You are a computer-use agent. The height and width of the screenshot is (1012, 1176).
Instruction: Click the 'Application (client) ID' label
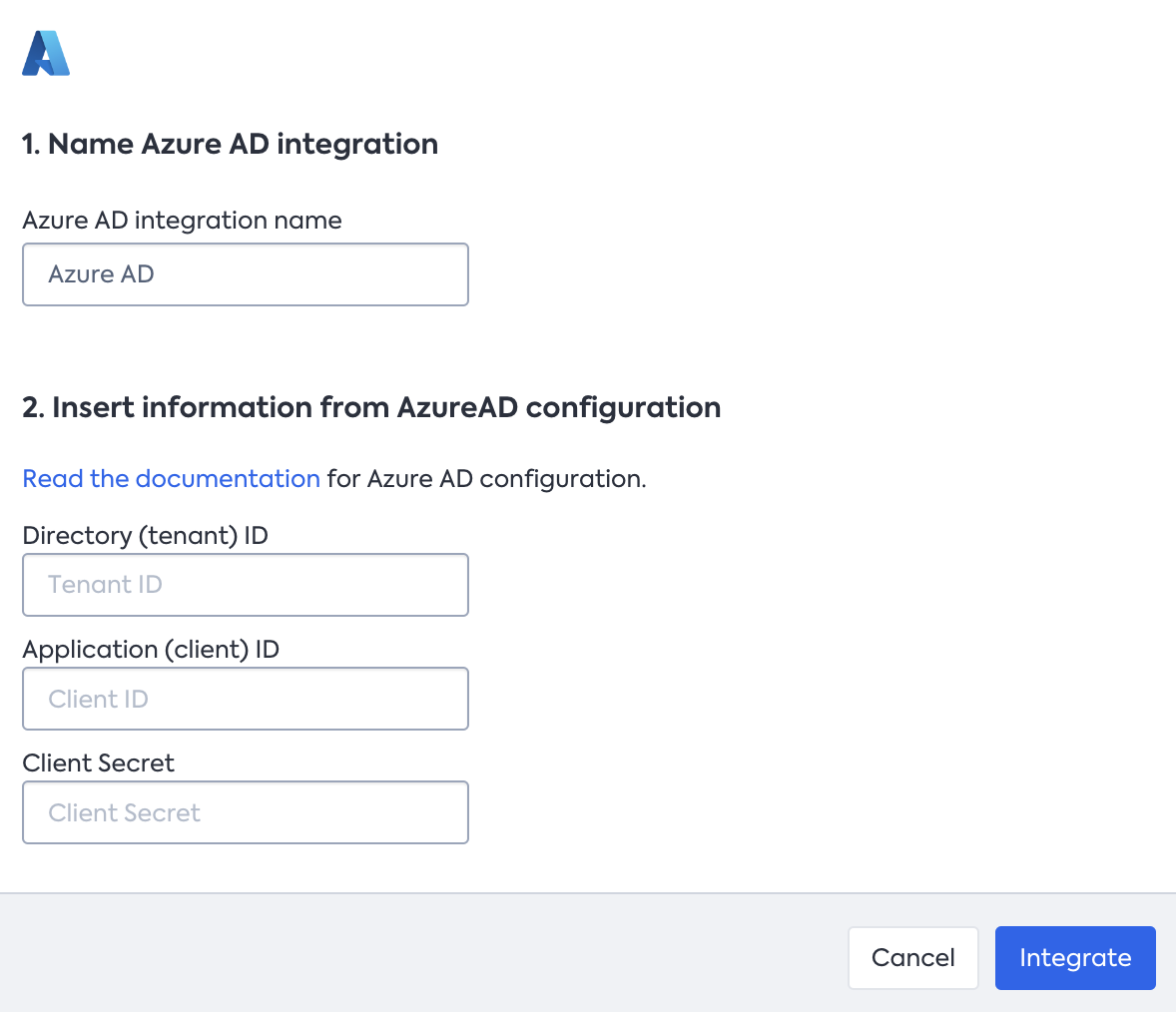(151, 649)
